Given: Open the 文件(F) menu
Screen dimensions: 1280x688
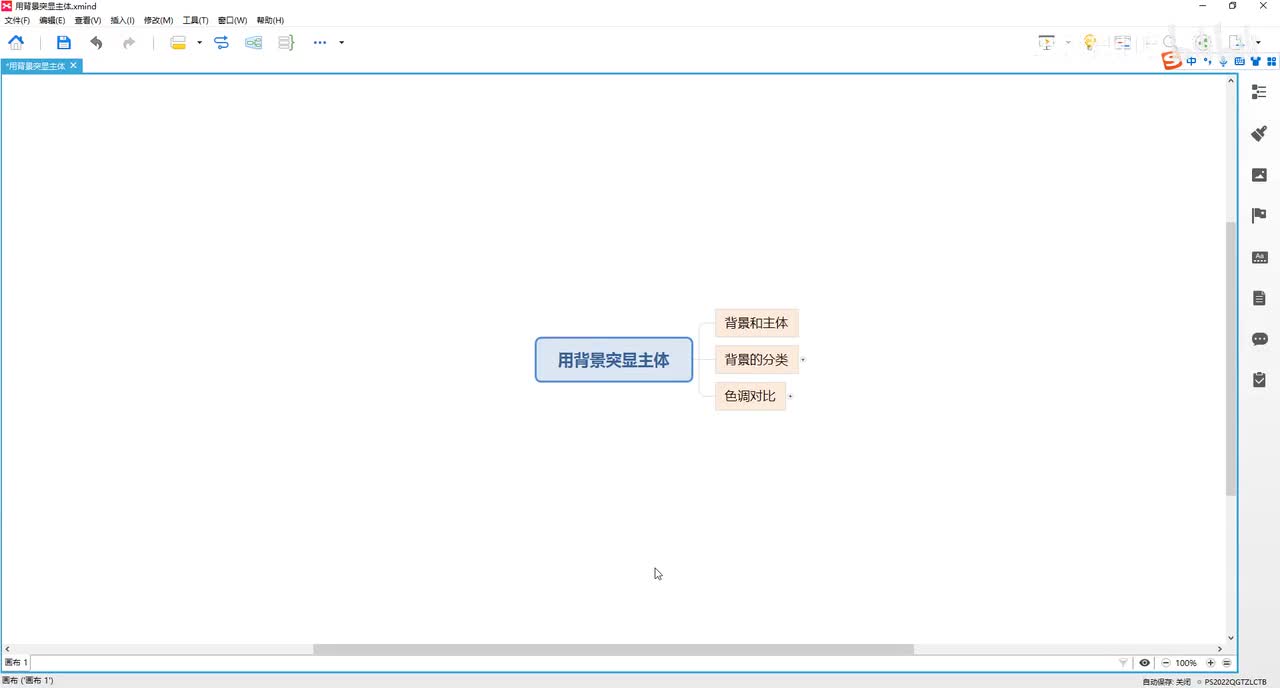Looking at the screenshot, I should 17,20.
